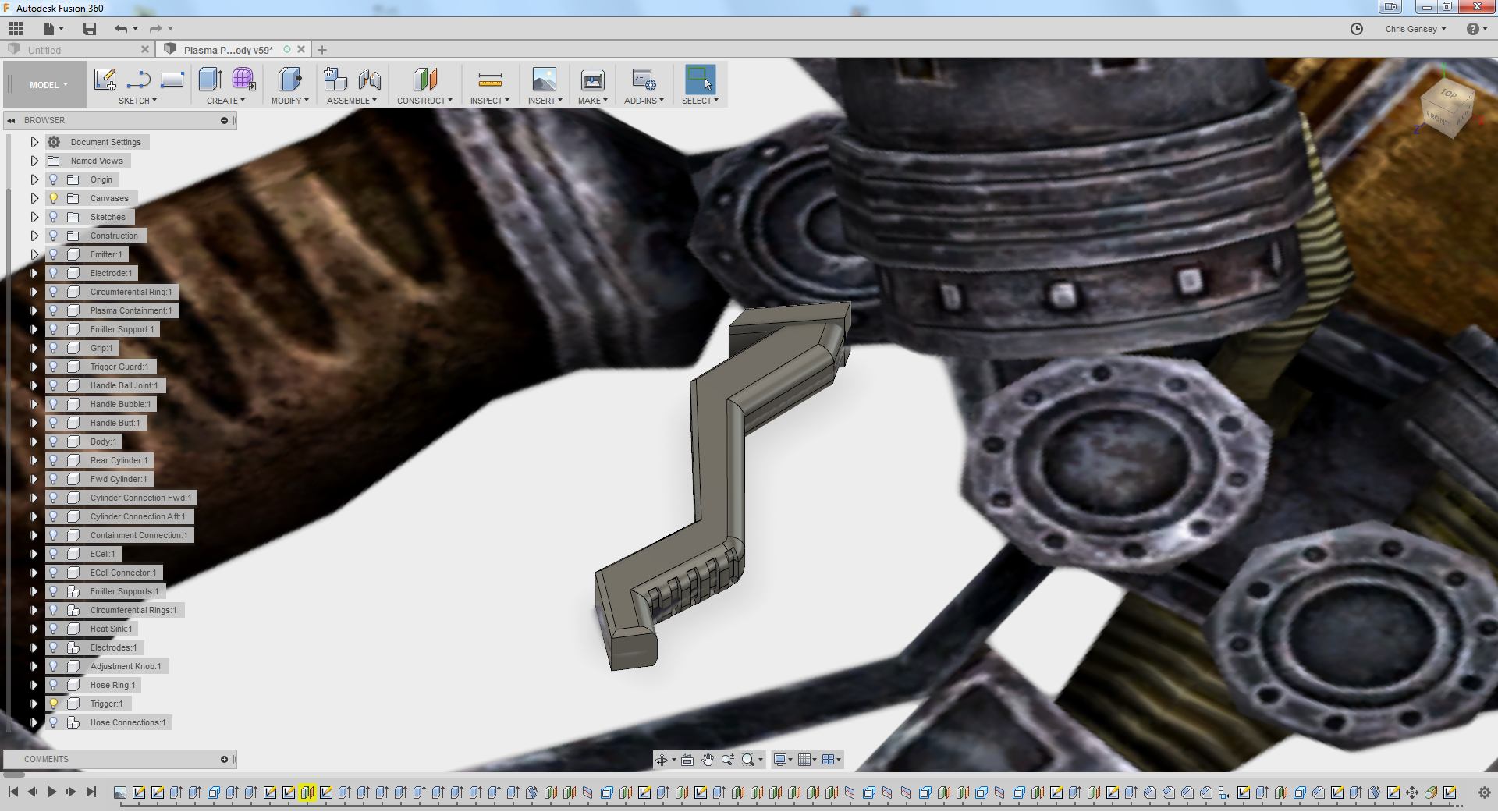1498x812 pixels.
Task: Switch to the Untitled document tab
Action: [44, 50]
